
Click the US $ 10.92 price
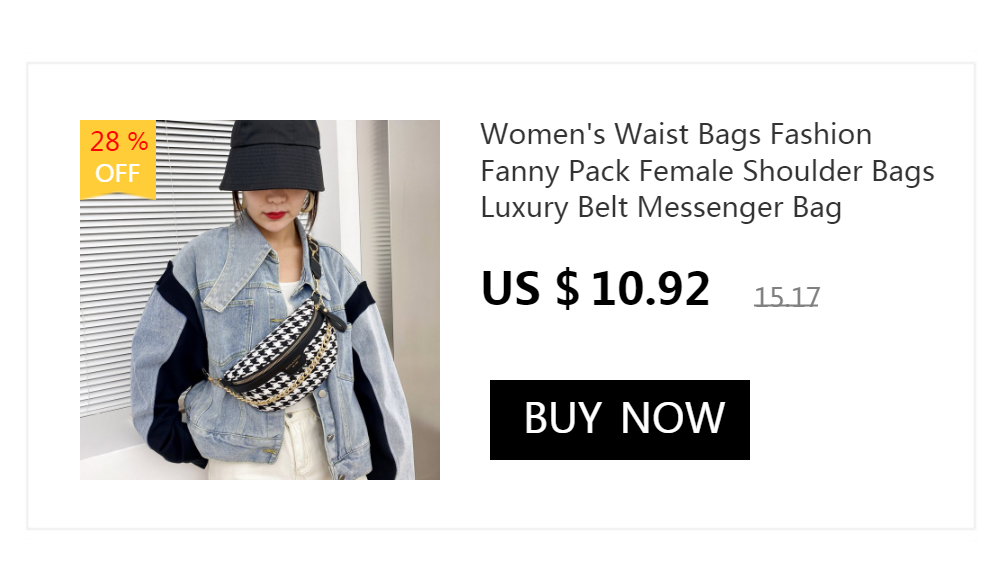(595, 288)
